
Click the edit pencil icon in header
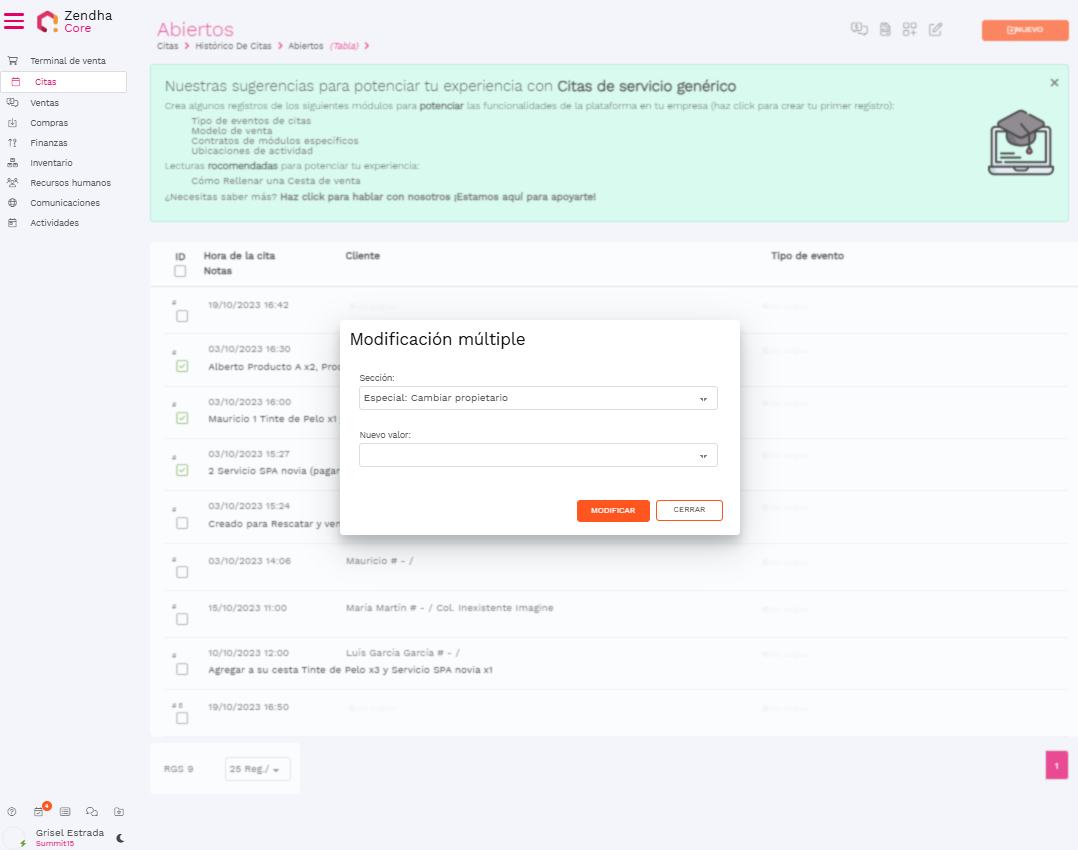click(x=936, y=30)
